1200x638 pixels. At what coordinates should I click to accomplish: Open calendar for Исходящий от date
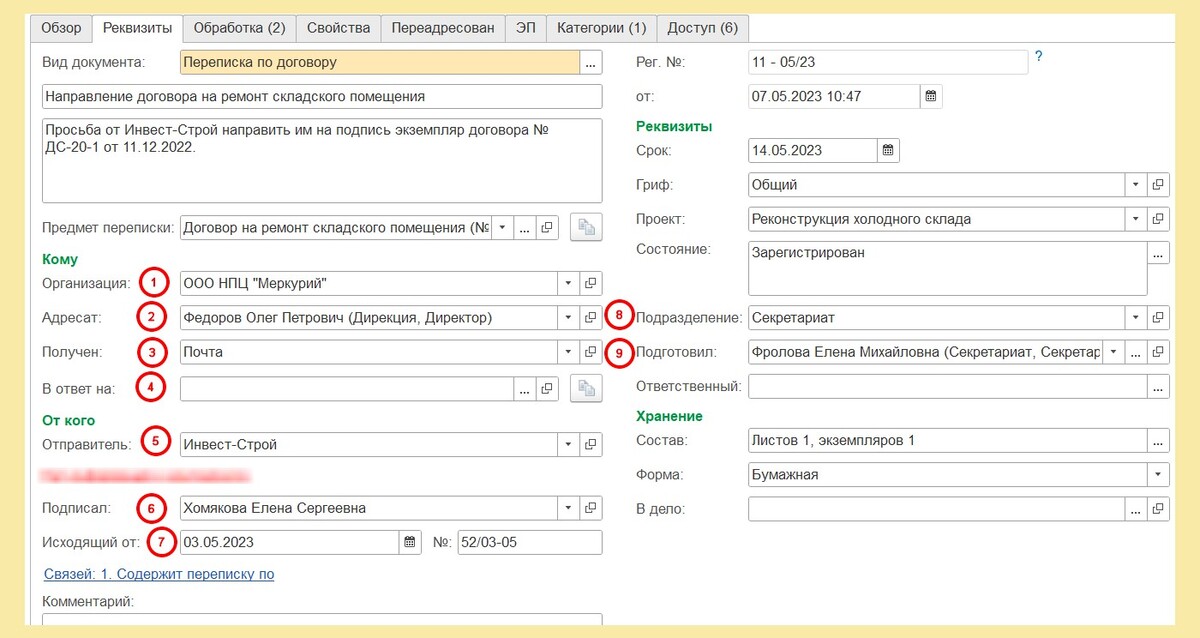(x=409, y=542)
